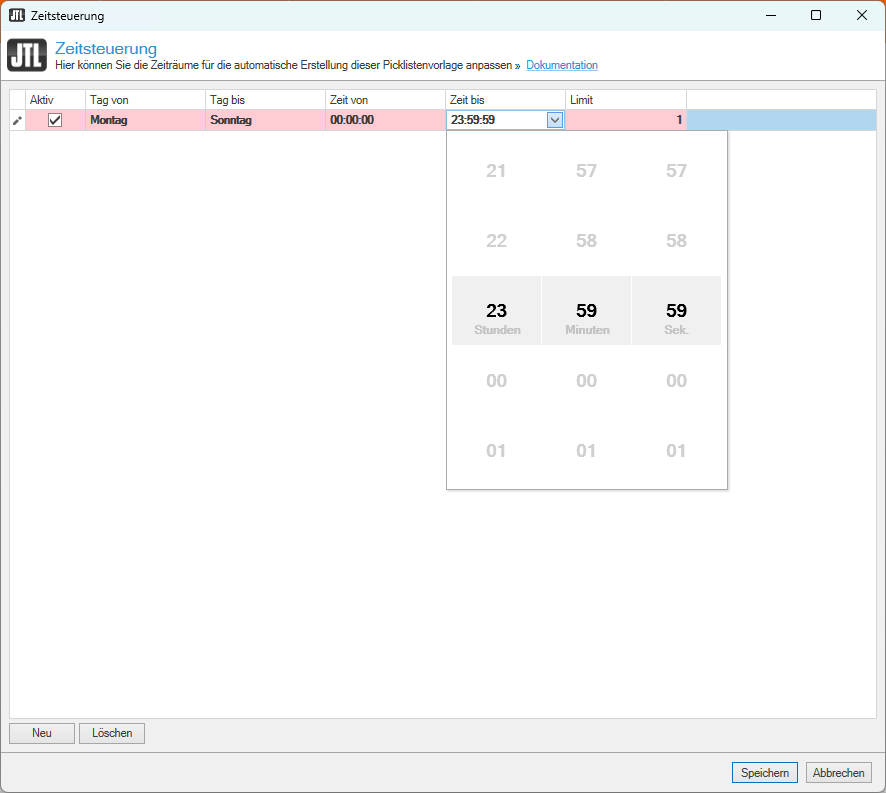Sort by Zeit von column header

click(x=385, y=100)
